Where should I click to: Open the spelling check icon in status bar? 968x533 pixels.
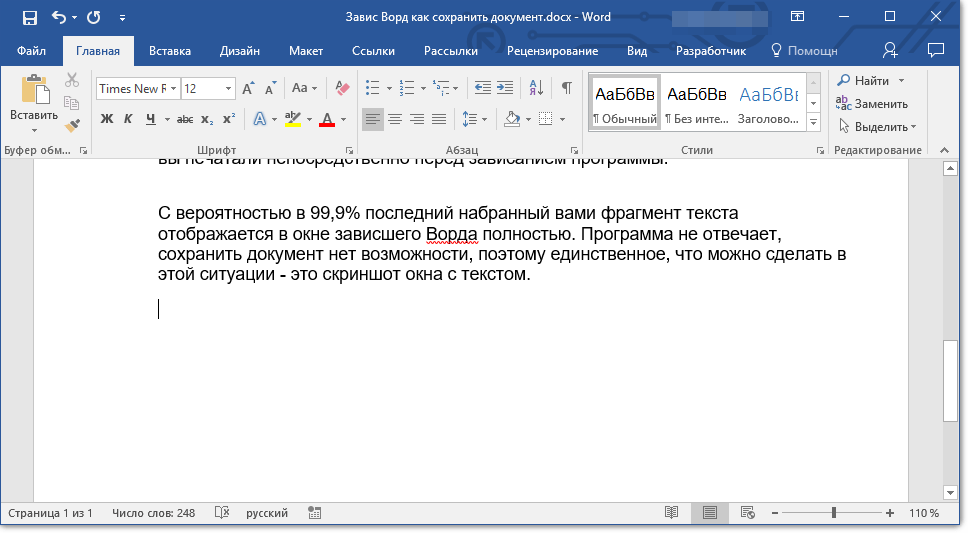click(222, 513)
